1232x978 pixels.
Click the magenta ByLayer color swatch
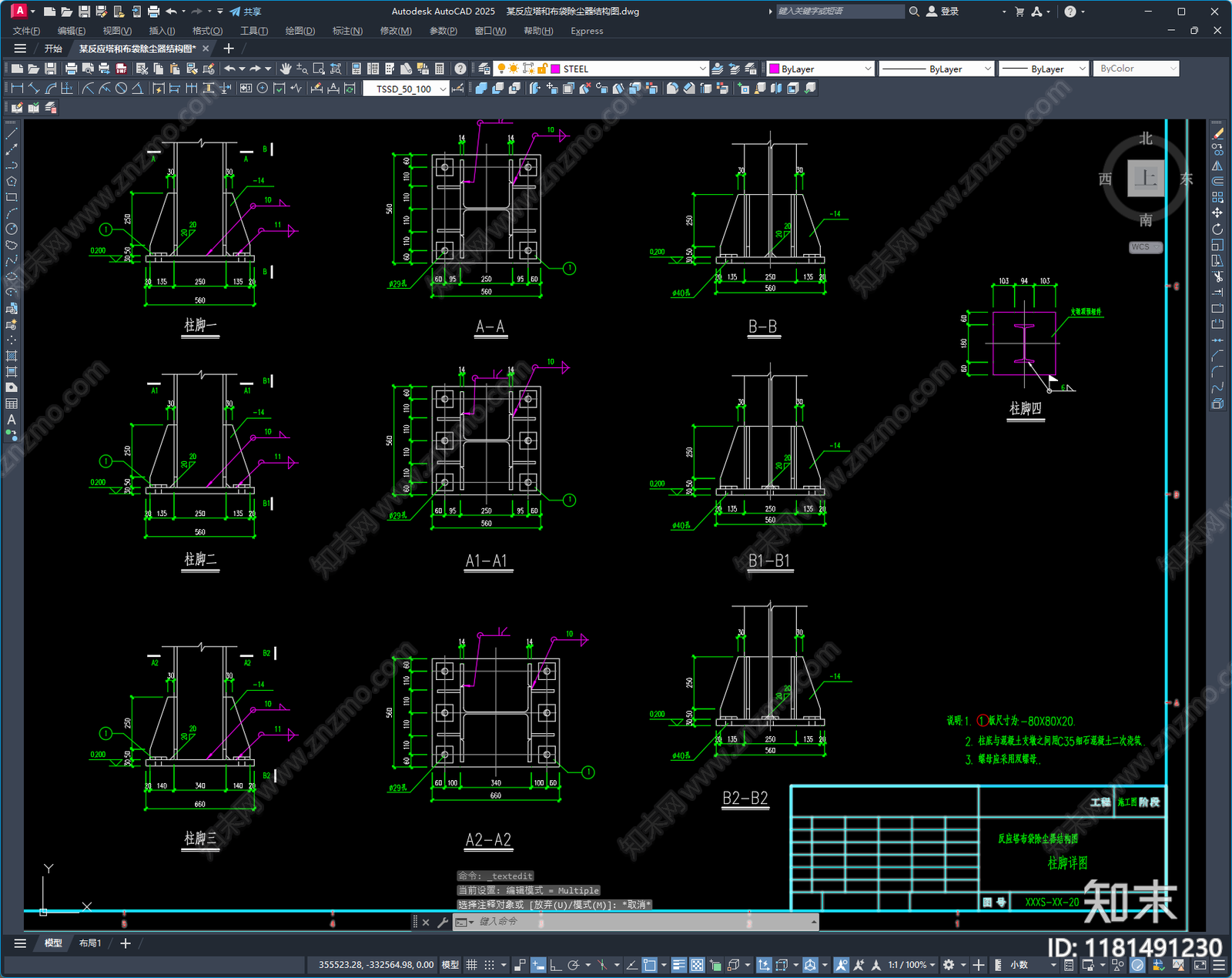(x=775, y=69)
